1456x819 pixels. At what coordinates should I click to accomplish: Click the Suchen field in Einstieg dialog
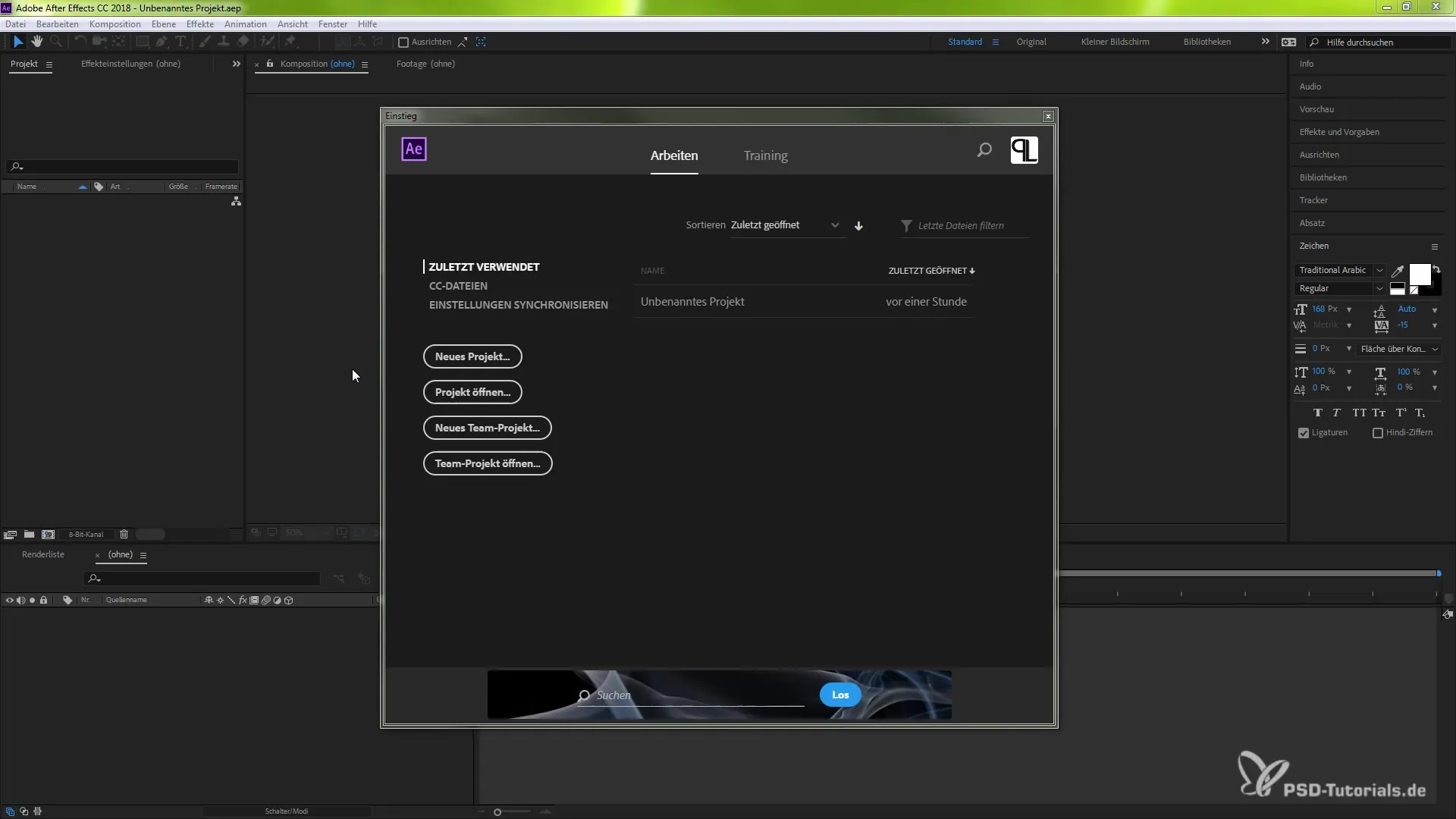pyautogui.click(x=691, y=695)
